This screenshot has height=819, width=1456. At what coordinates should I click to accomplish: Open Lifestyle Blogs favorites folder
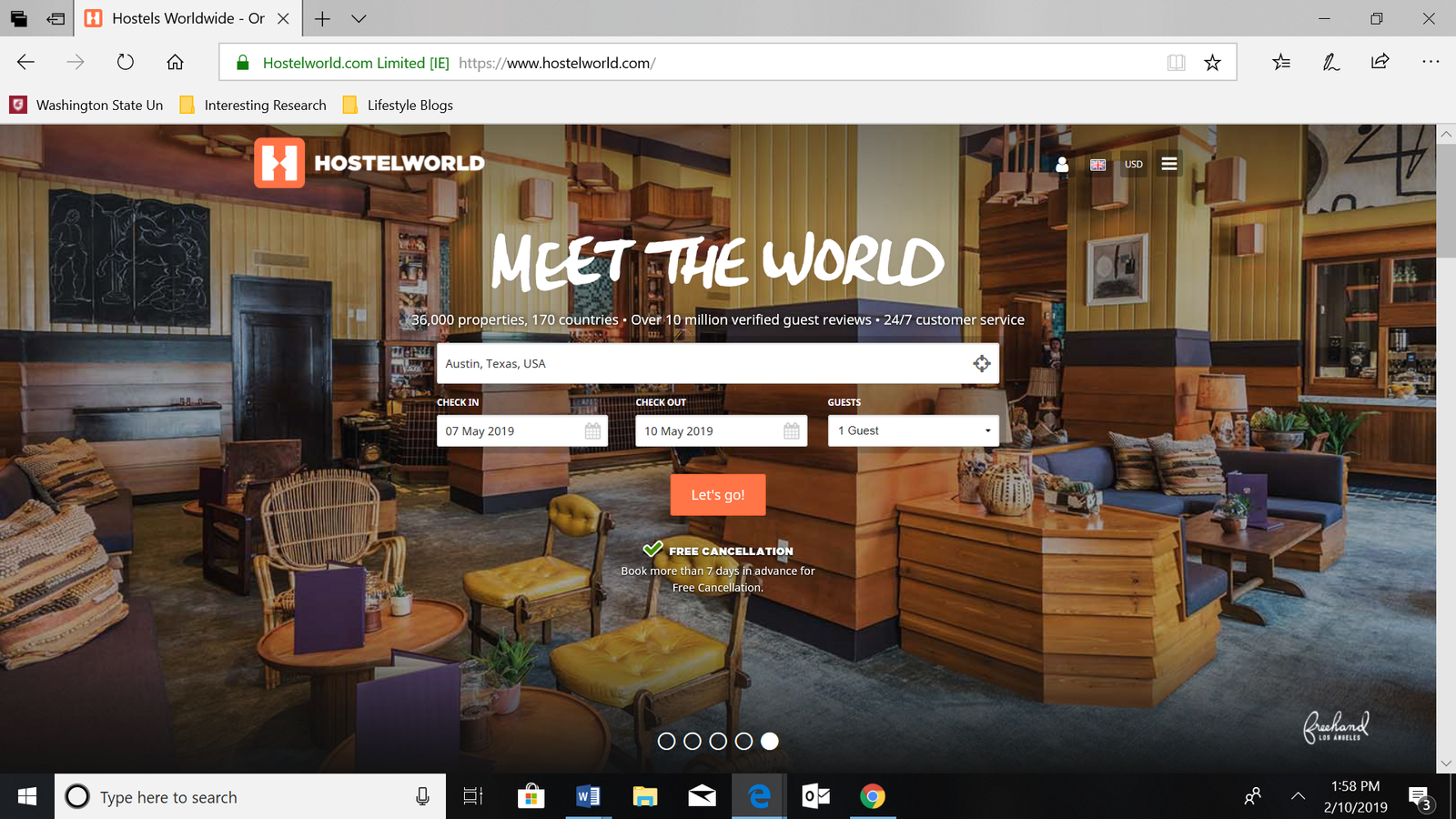pos(398,105)
